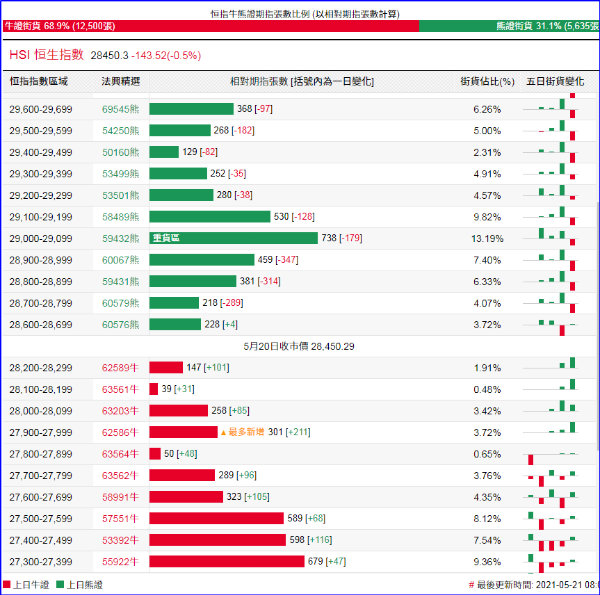Open bull warrant link 63561牛
Screen dimensions: 600x595
[x=120, y=390]
